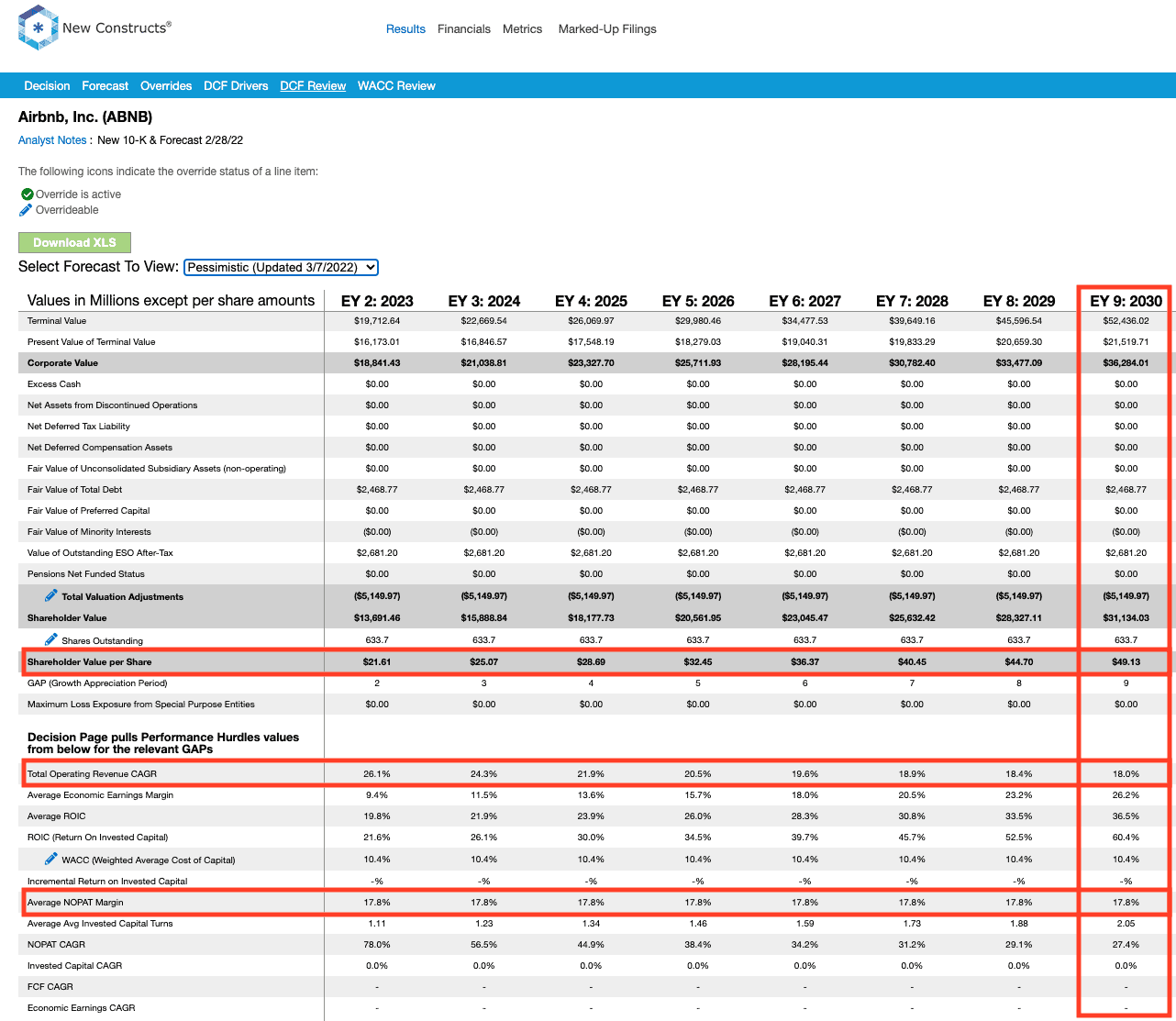Click the Shareholder Value $31,134.03 cell
The height and width of the screenshot is (1021, 1176).
[1126, 618]
